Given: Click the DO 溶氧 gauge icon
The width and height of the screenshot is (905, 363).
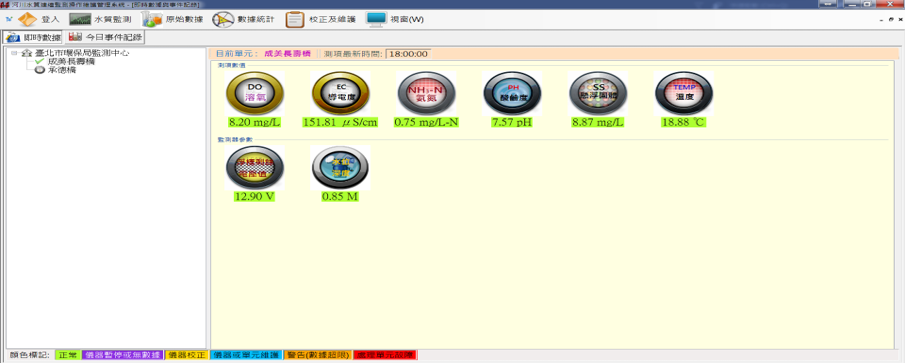Looking at the screenshot, I should (255, 94).
